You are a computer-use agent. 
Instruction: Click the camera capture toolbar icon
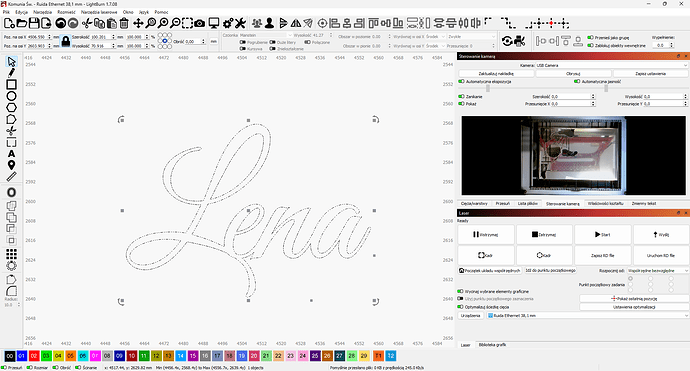coord(200,23)
